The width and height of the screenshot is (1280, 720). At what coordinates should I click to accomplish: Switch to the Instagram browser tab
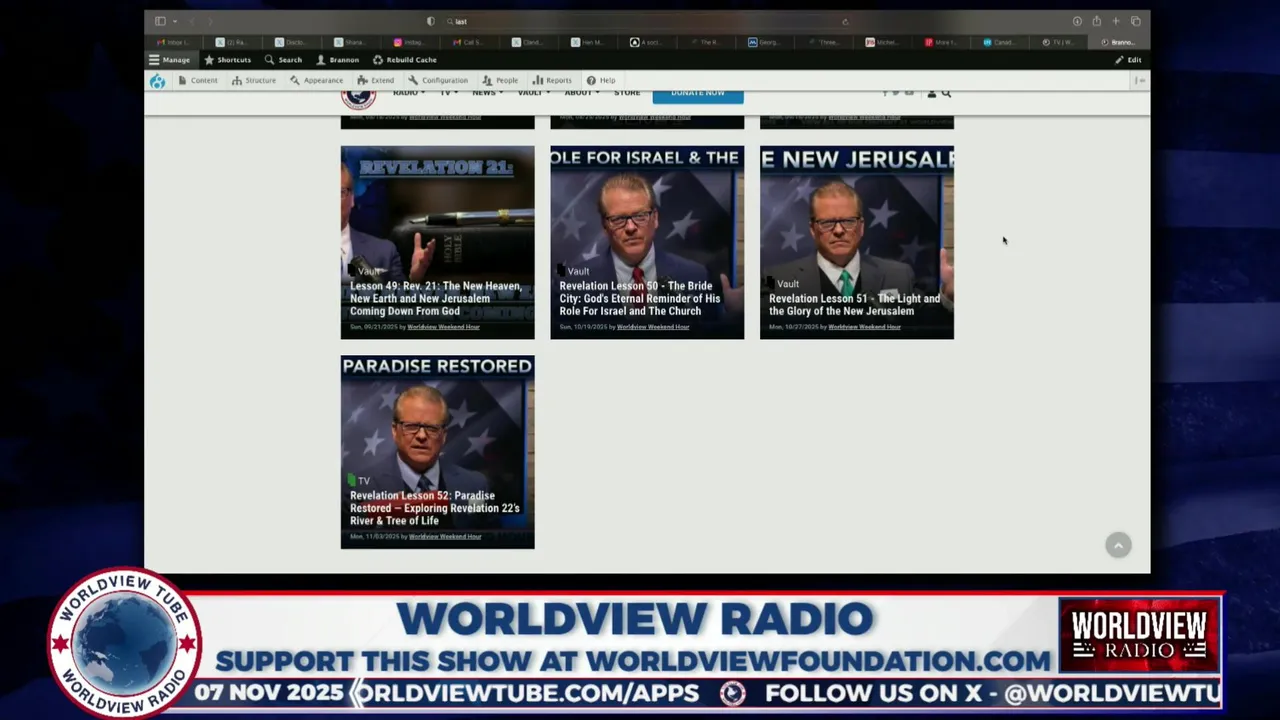click(412, 42)
